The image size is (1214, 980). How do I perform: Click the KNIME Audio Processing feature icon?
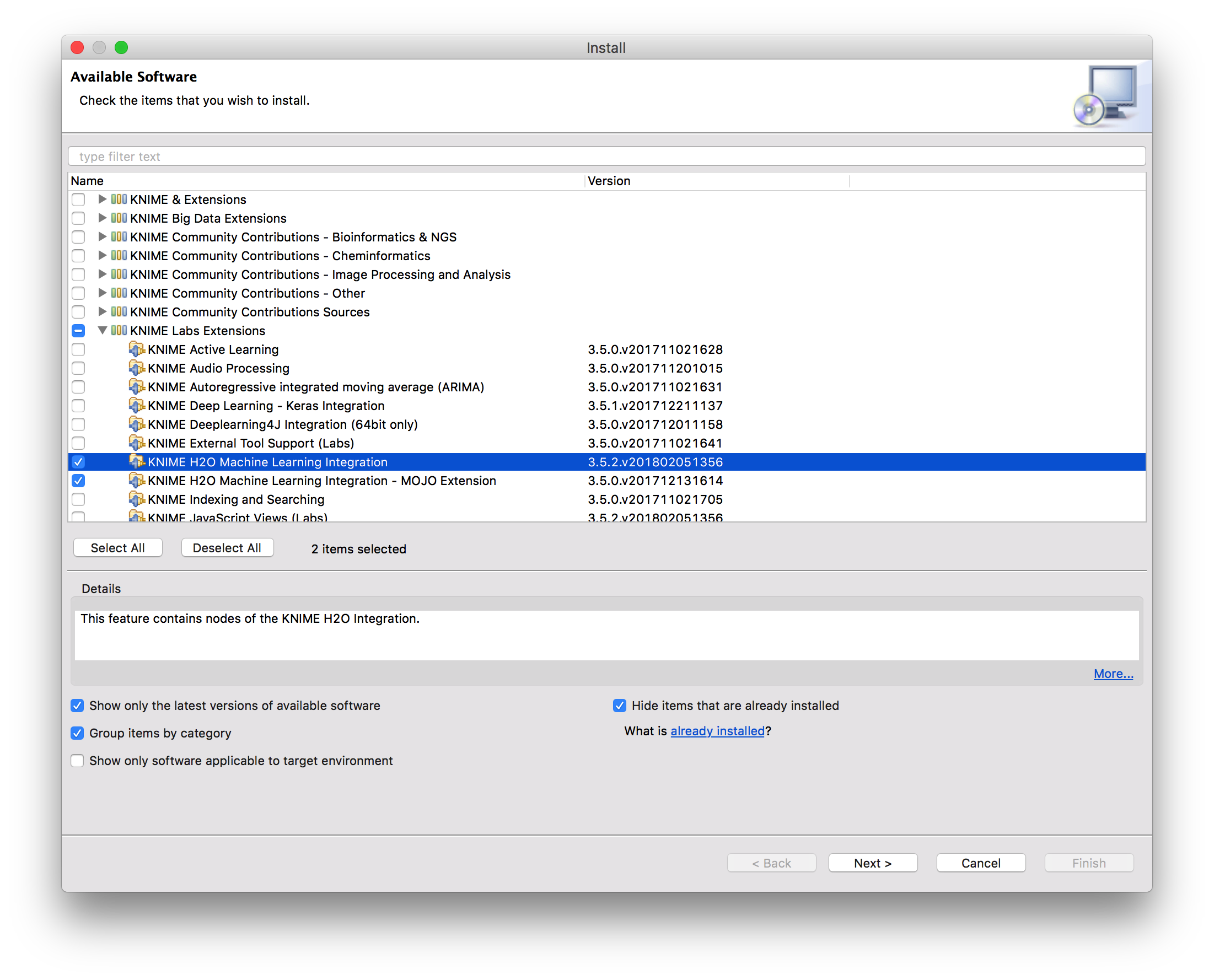(137, 368)
